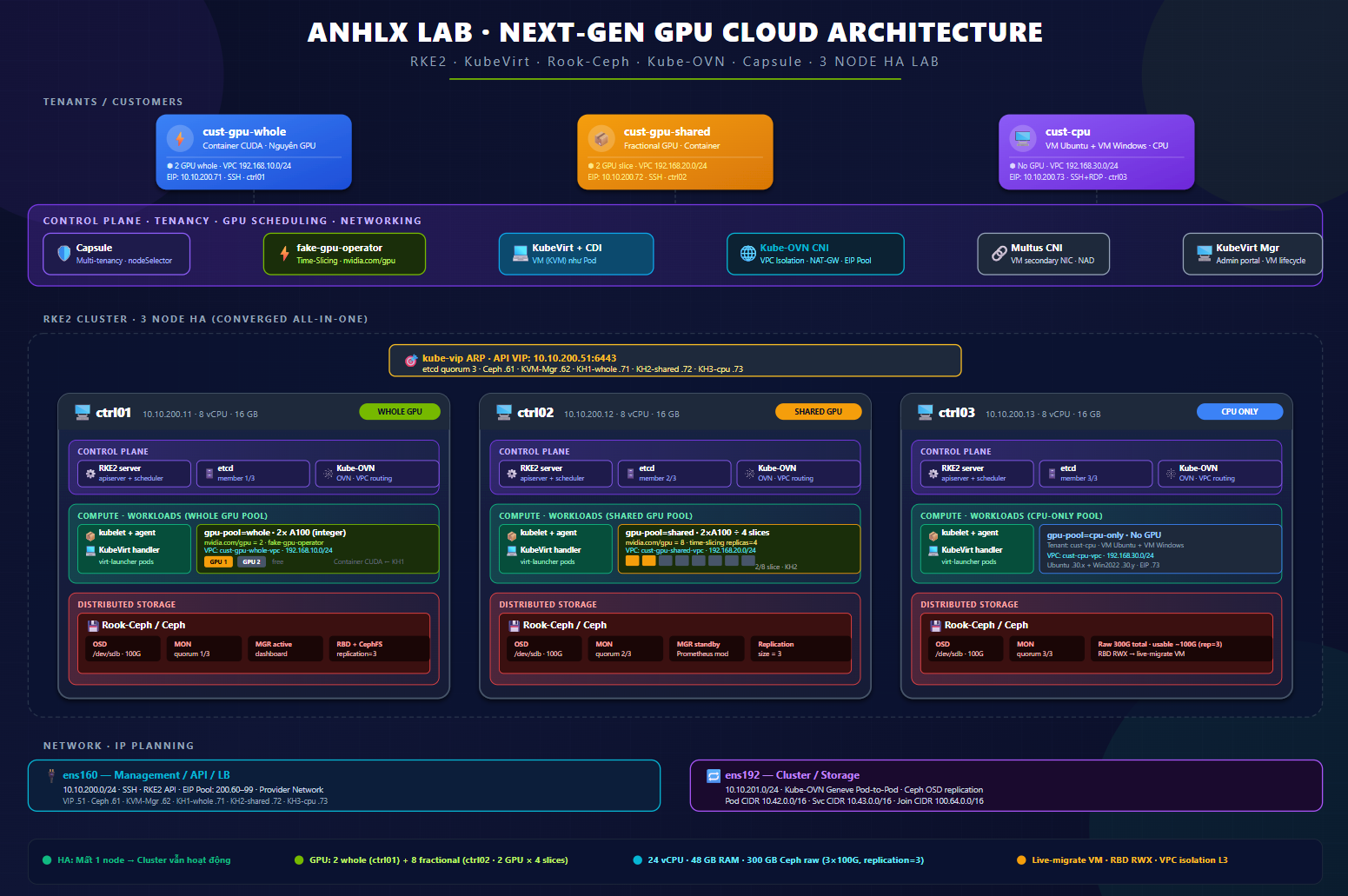Click the ctrl03 node computer icon

[x=926, y=412]
